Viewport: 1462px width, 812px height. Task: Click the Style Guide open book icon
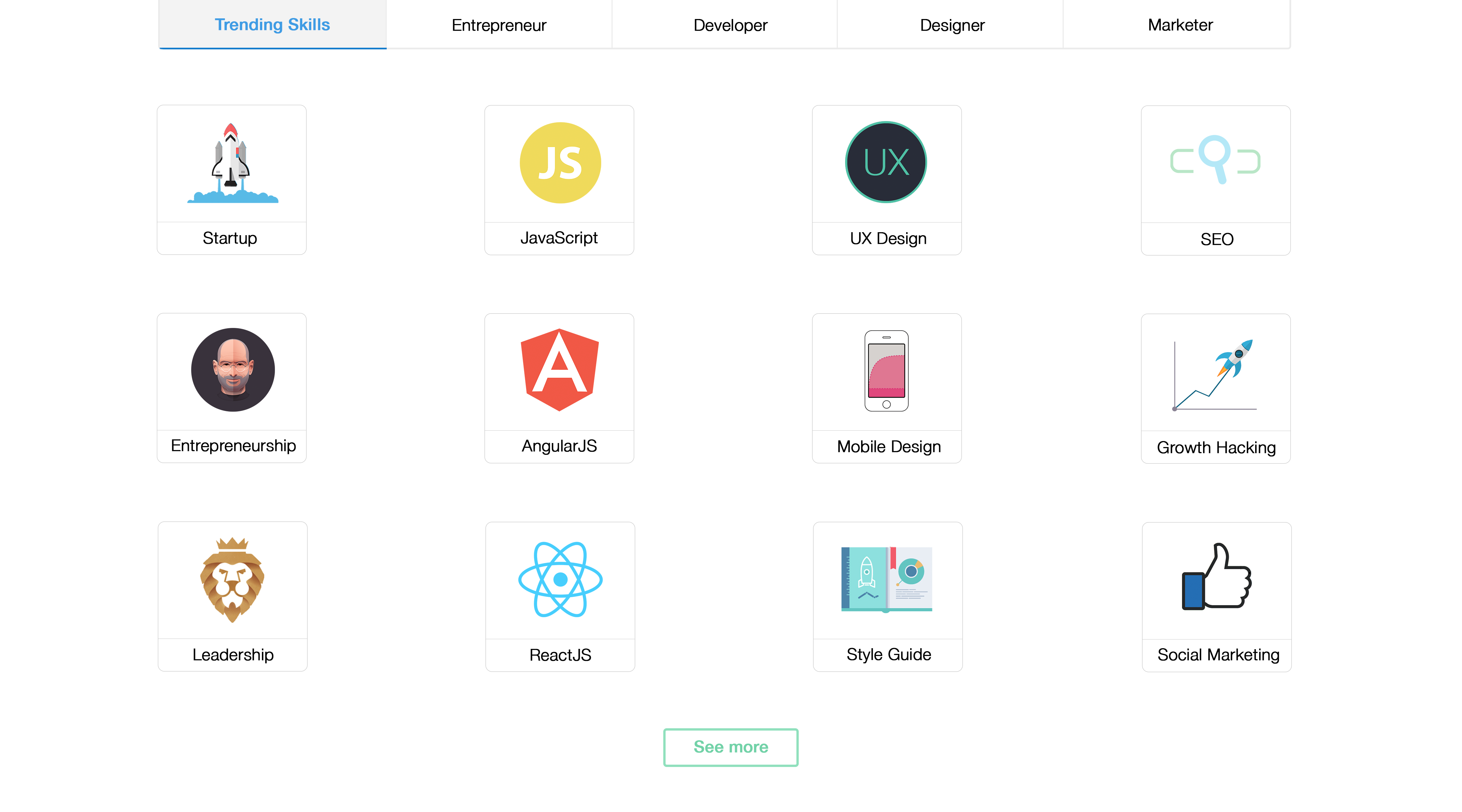pos(886,579)
